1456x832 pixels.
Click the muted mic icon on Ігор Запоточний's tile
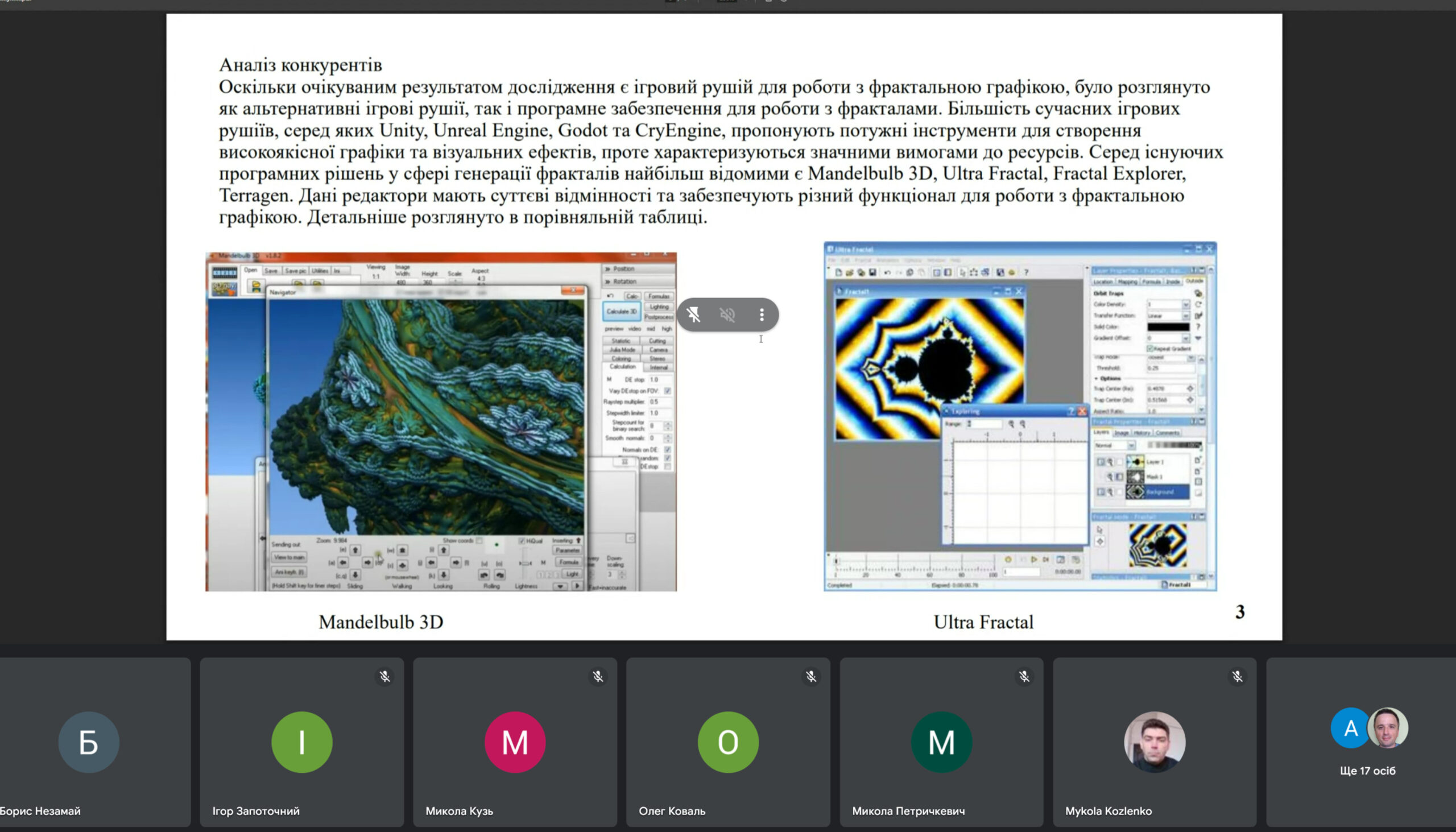(x=384, y=677)
